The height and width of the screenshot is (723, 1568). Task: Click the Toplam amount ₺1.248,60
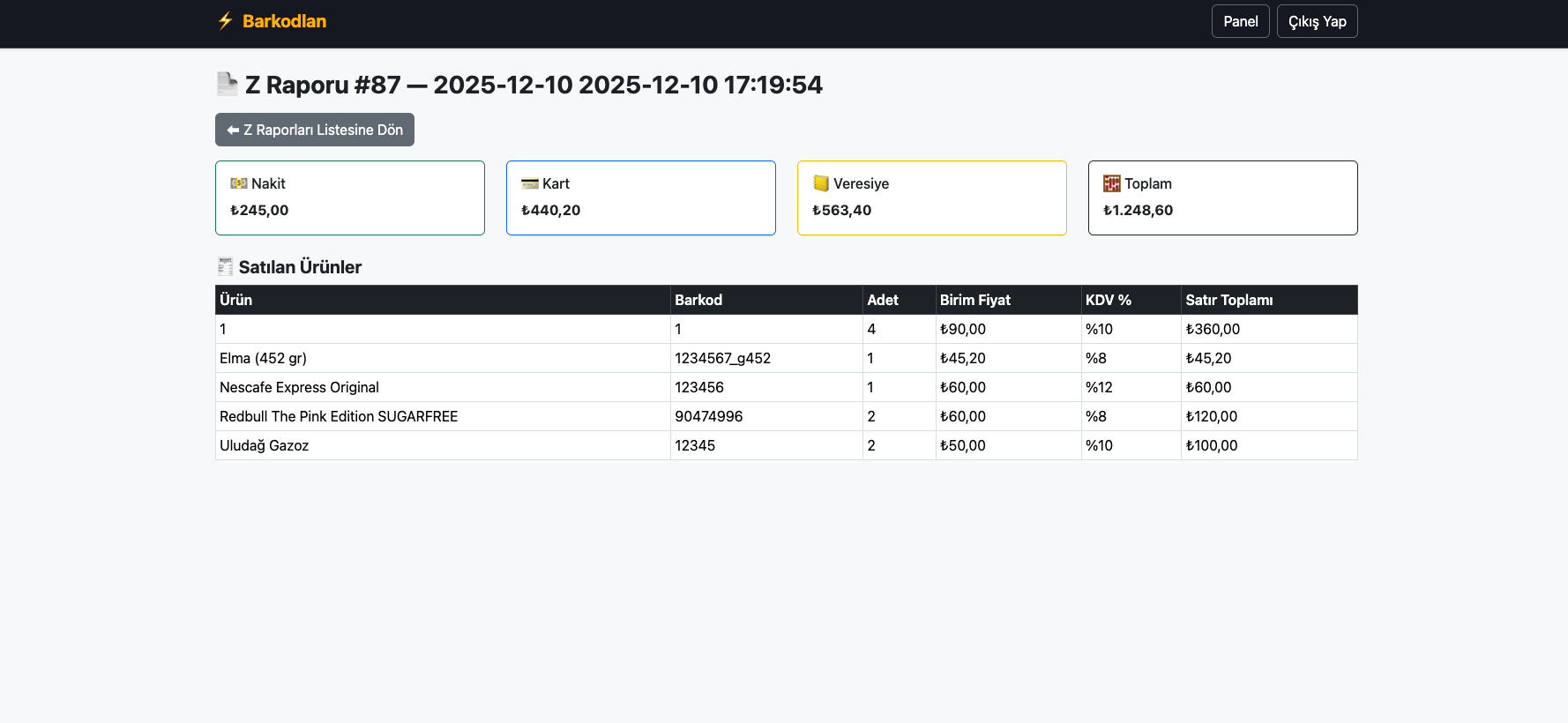(1138, 210)
